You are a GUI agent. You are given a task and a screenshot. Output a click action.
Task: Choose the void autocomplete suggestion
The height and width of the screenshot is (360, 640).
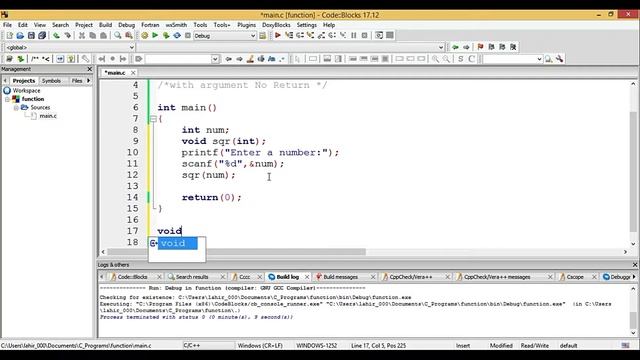tap(178, 243)
